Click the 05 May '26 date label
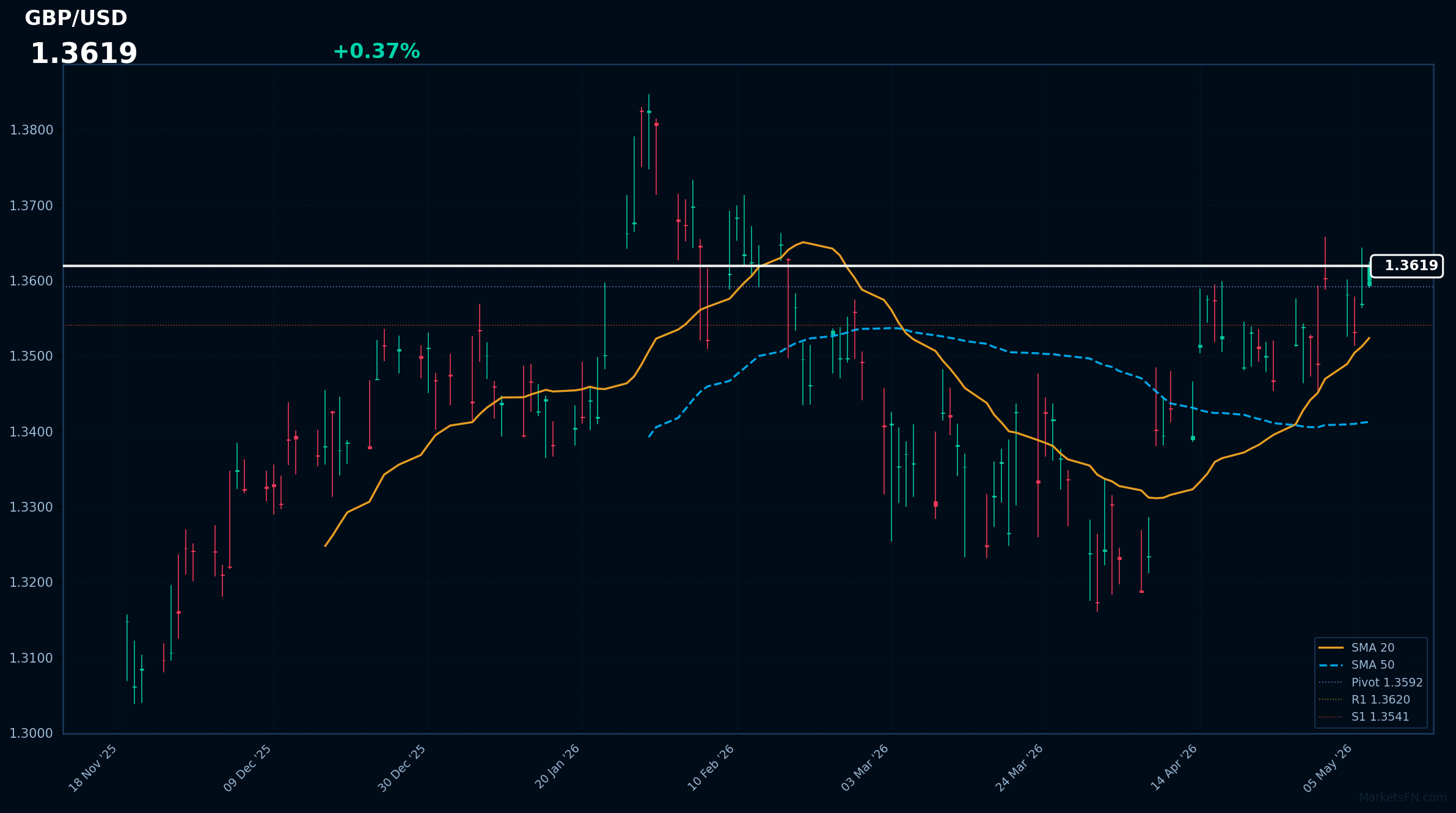Screen dimensions: 1456x813 click(x=1328, y=768)
